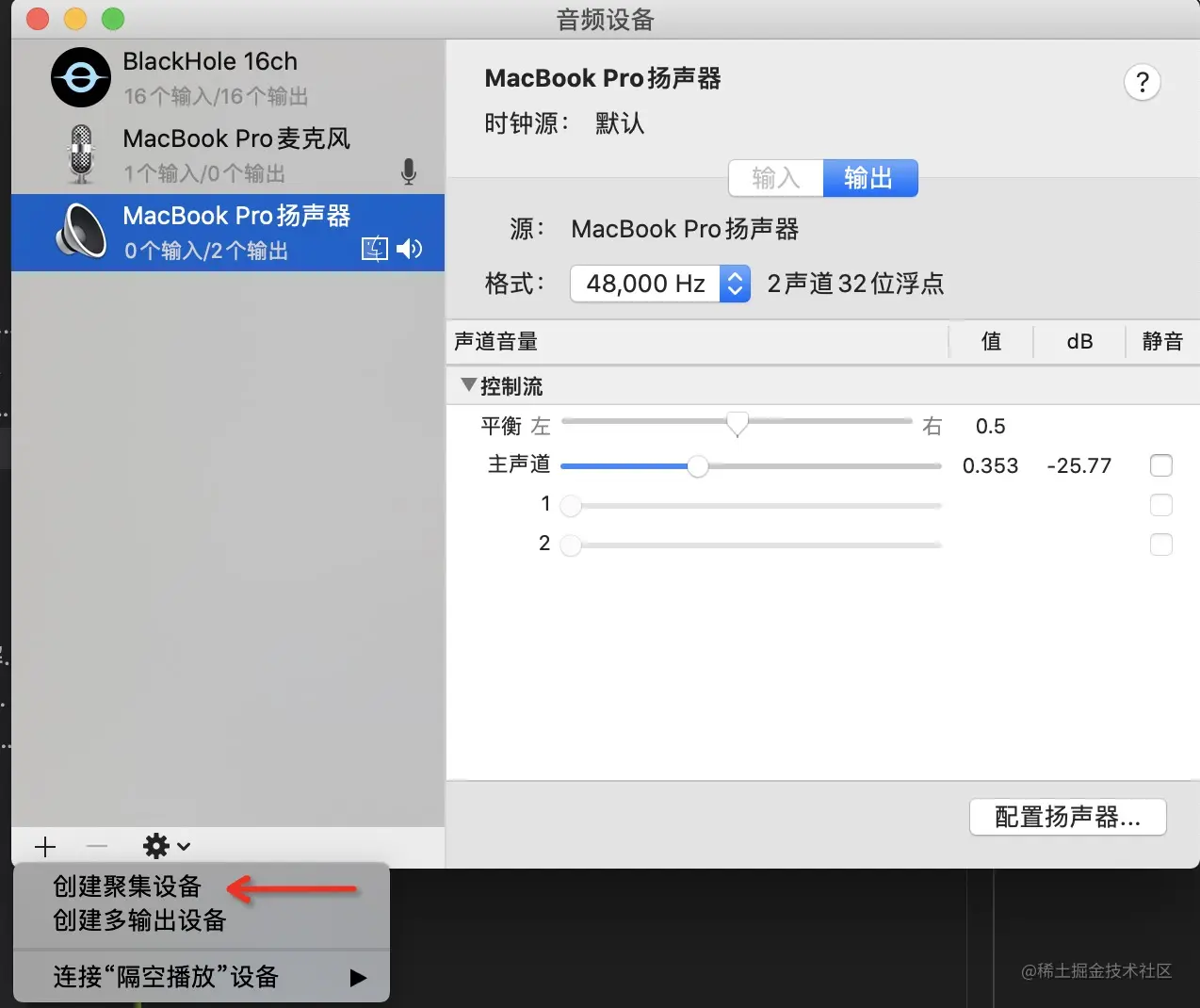Click the 配置扬声器... button

(x=1068, y=817)
